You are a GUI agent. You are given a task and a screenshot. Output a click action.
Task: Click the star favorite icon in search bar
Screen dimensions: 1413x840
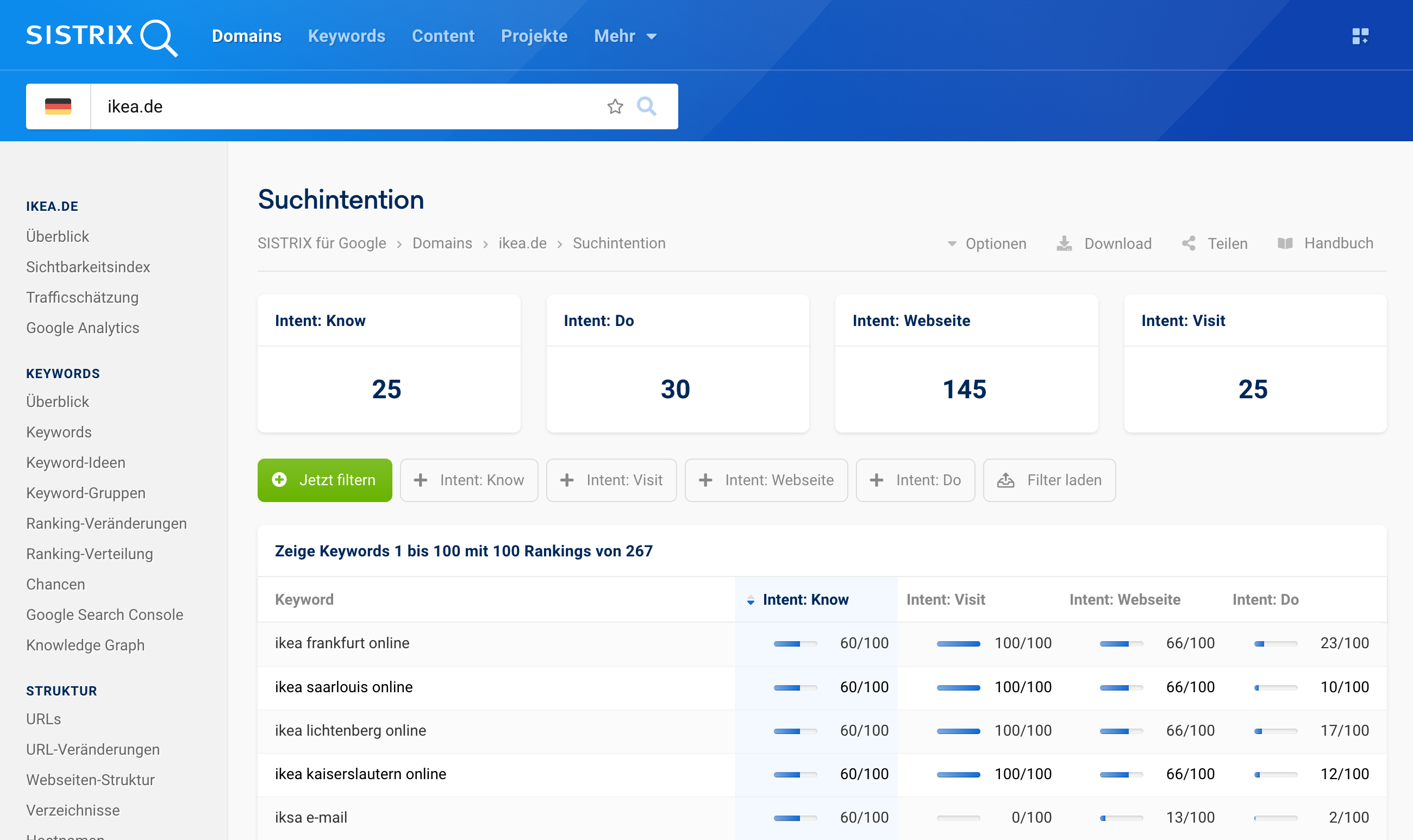pyautogui.click(x=615, y=106)
